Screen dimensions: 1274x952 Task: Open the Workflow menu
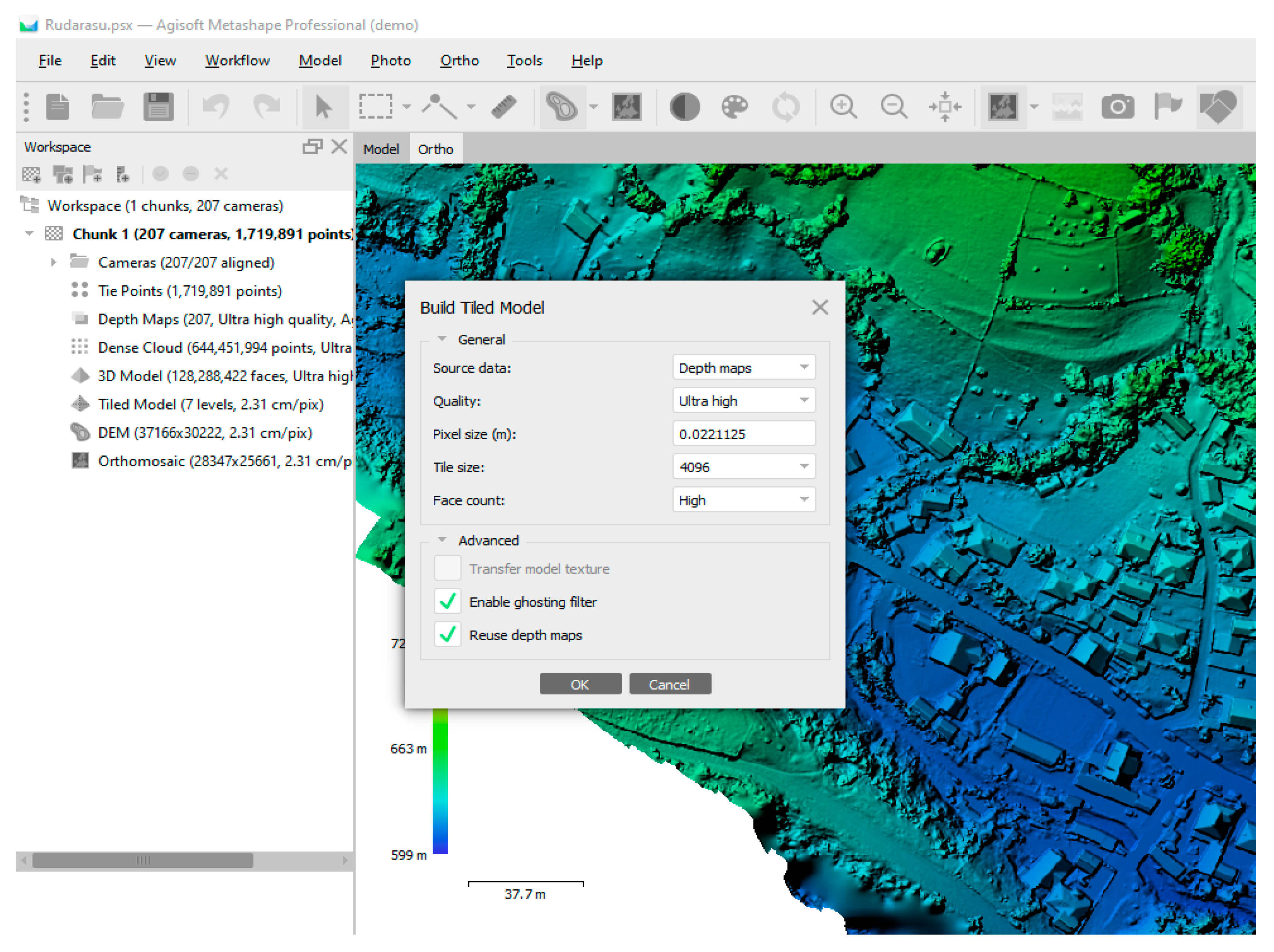[x=237, y=60]
